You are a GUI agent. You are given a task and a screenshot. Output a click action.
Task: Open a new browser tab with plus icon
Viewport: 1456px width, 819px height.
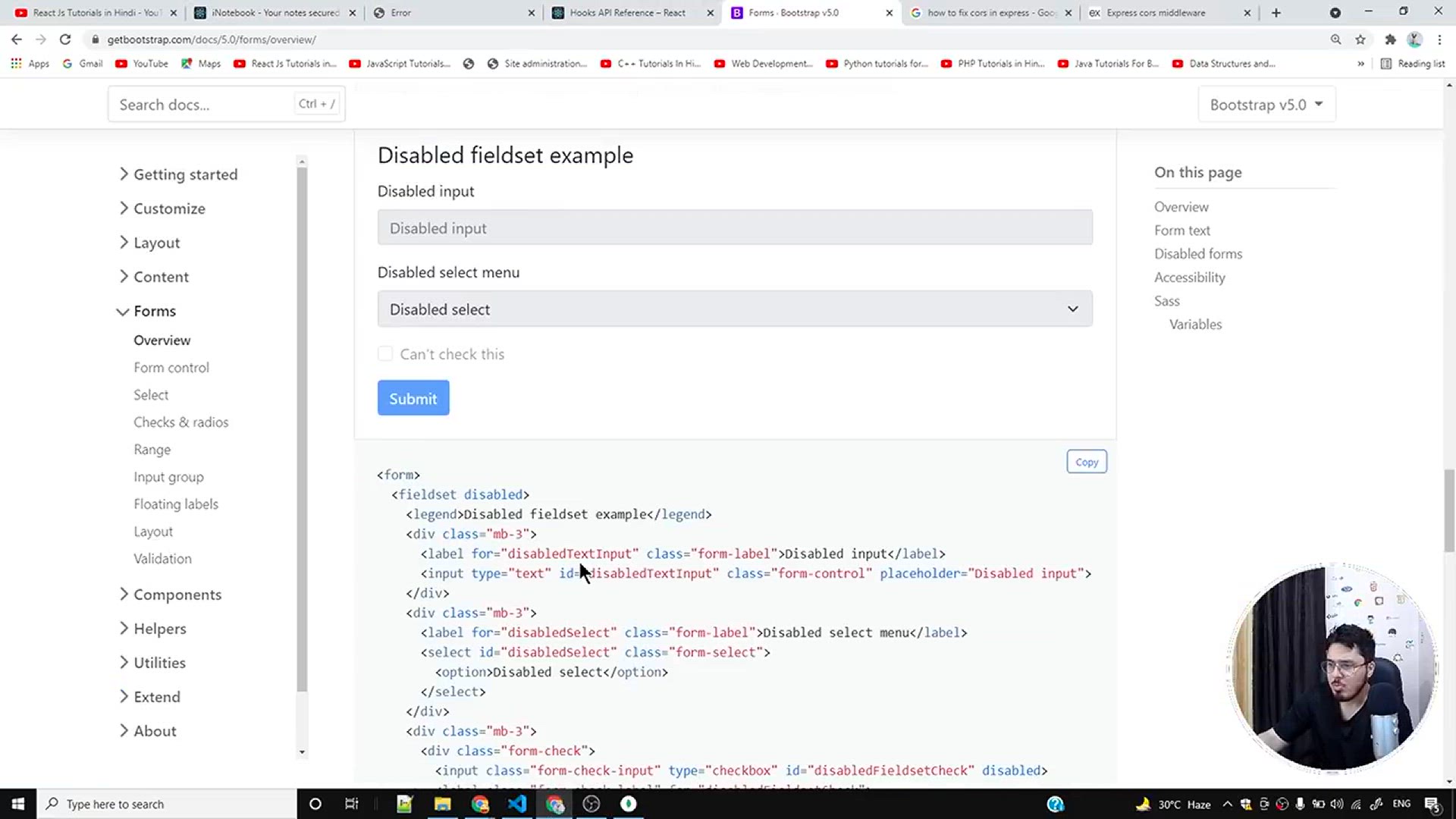tap(1276, 13)
